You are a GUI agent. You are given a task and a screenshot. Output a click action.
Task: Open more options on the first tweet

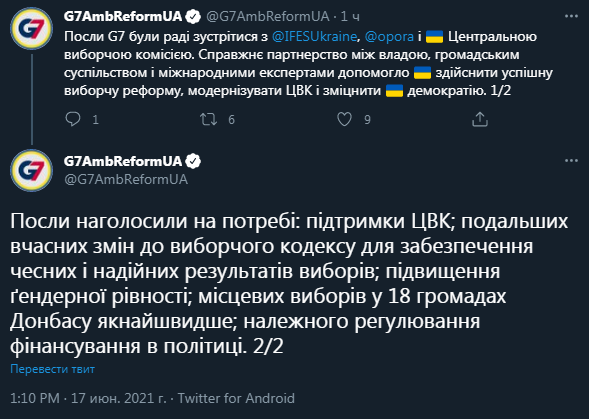coord(571,16)
